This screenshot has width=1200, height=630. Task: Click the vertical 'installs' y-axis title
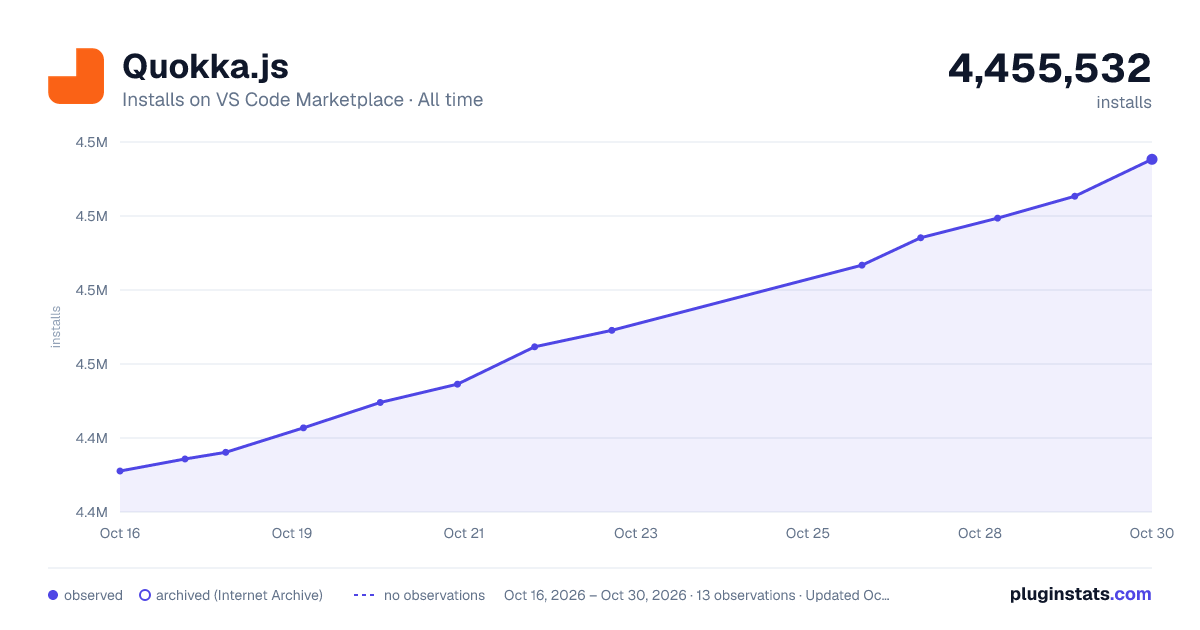tap(56, 327)
